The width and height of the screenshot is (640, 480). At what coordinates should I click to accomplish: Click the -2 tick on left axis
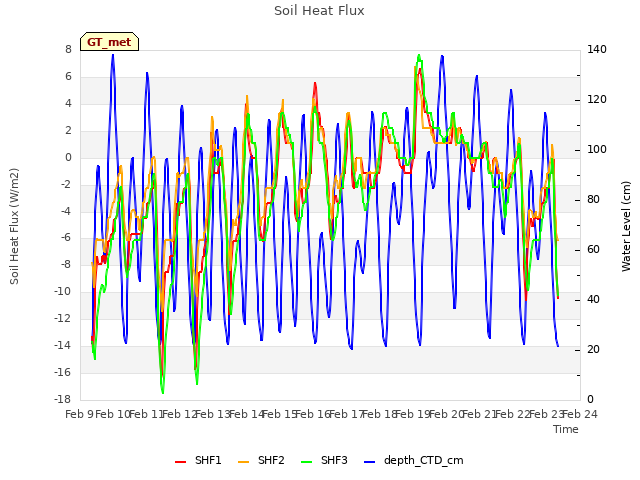click(x=66, y=184)
